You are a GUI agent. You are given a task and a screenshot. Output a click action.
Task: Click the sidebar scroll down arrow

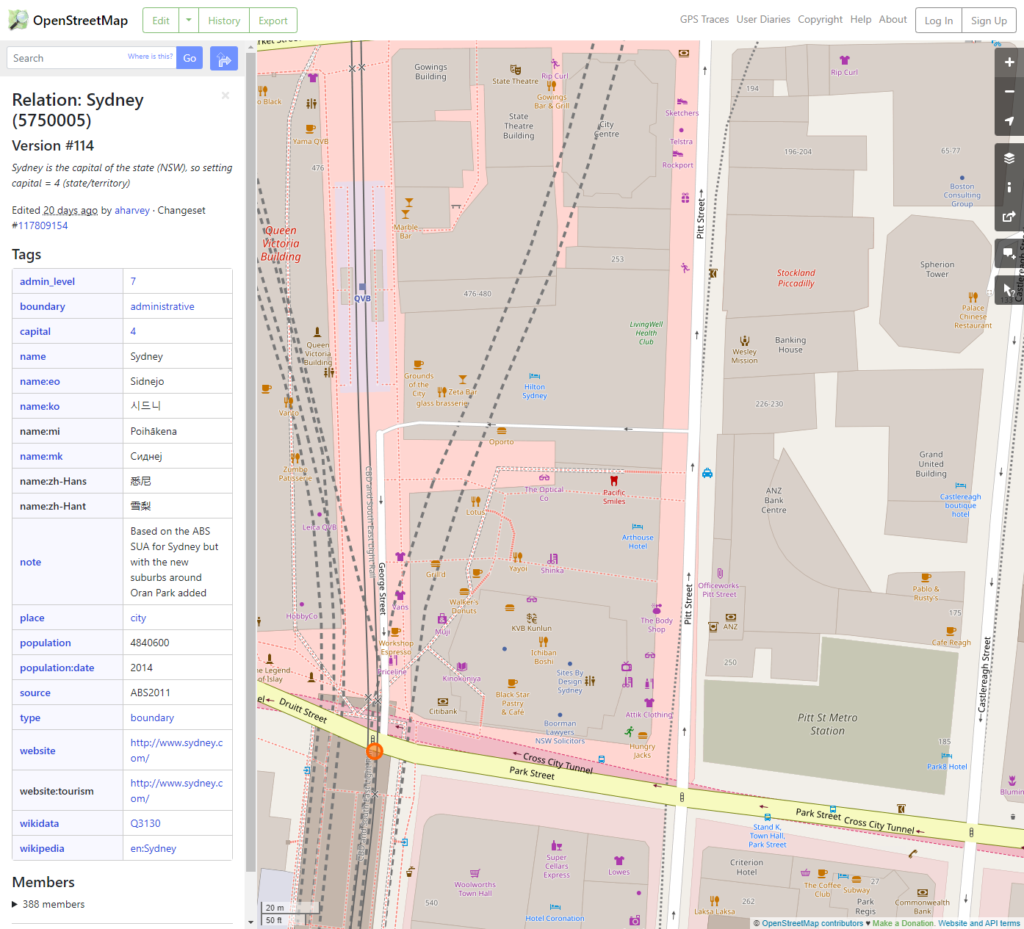point(251,922)
